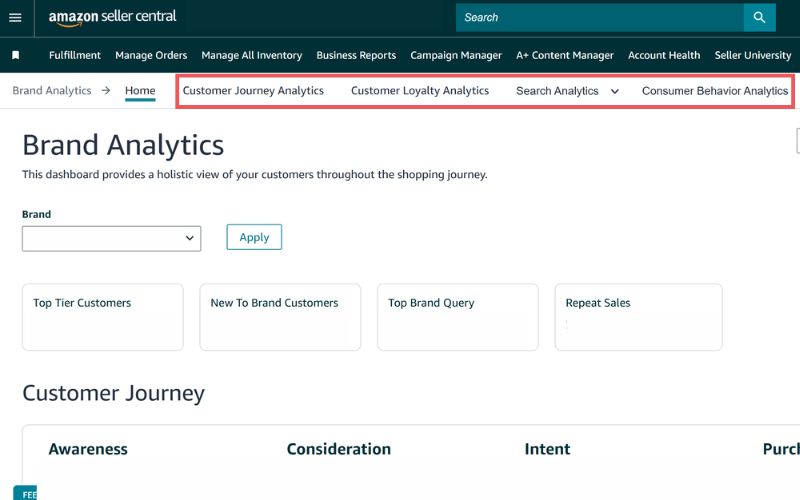Click the Intent stage heading
This screenshot has width=800, height=500.
(x=547, y=449)
